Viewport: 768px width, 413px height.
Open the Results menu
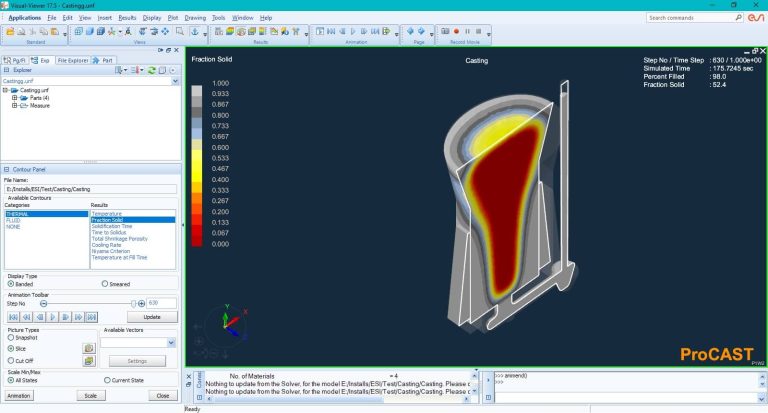tap(127, 18)
